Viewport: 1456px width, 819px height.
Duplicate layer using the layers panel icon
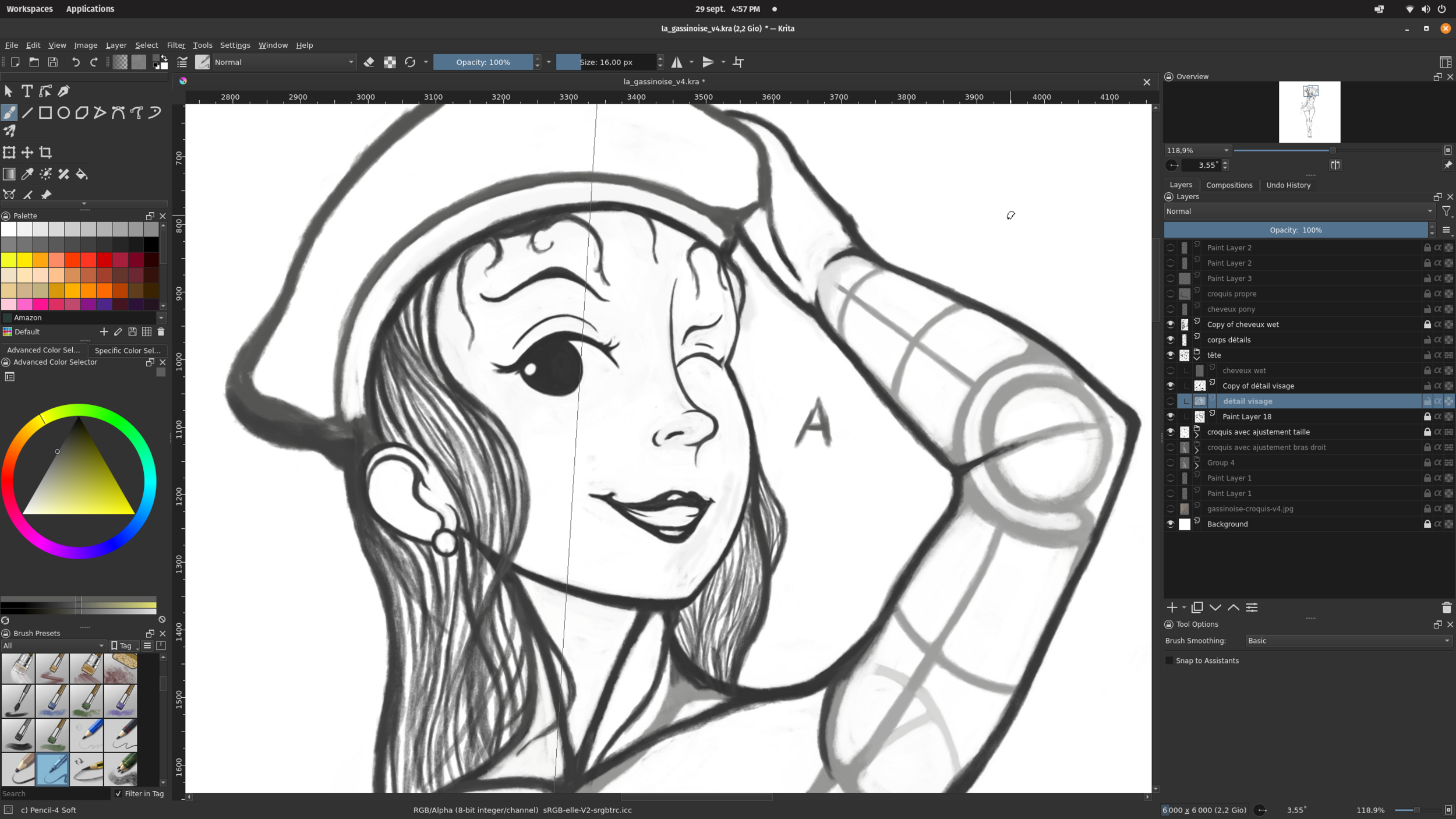[x=1197, y=608]
